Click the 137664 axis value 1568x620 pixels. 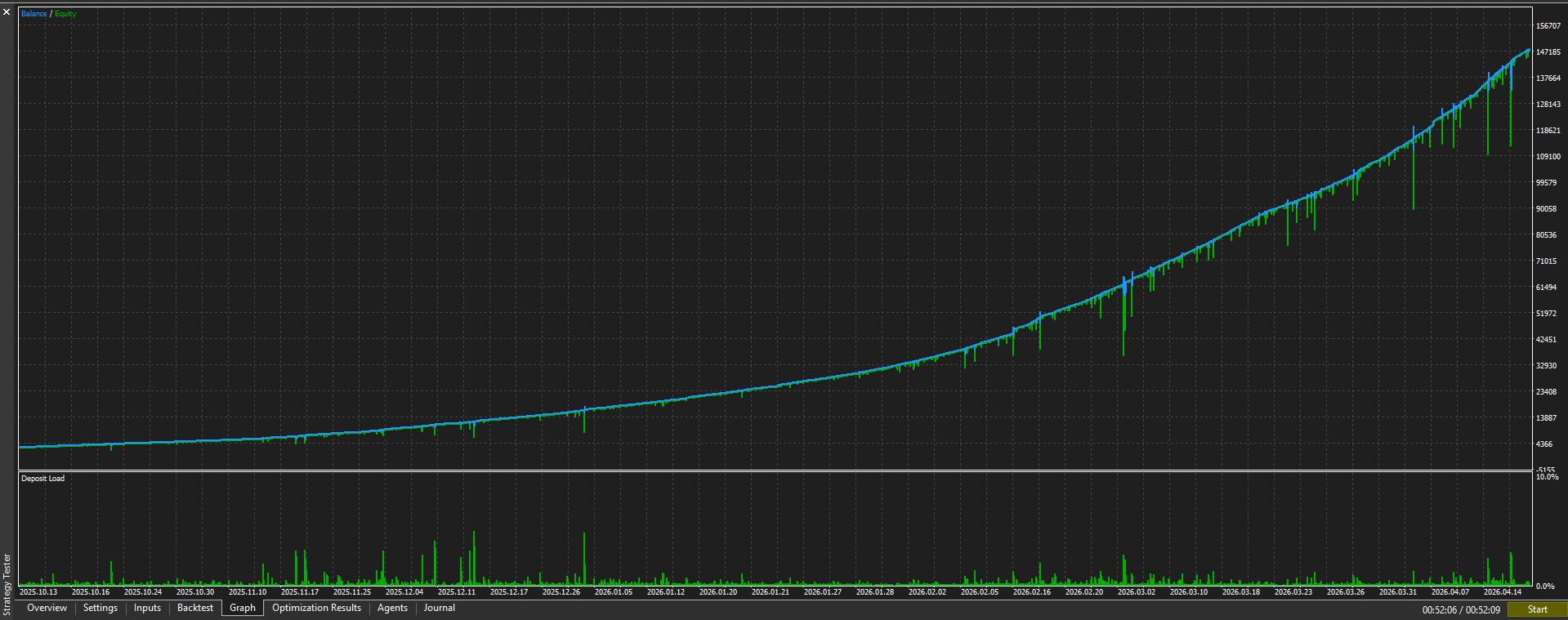(x=1548, y=78)
